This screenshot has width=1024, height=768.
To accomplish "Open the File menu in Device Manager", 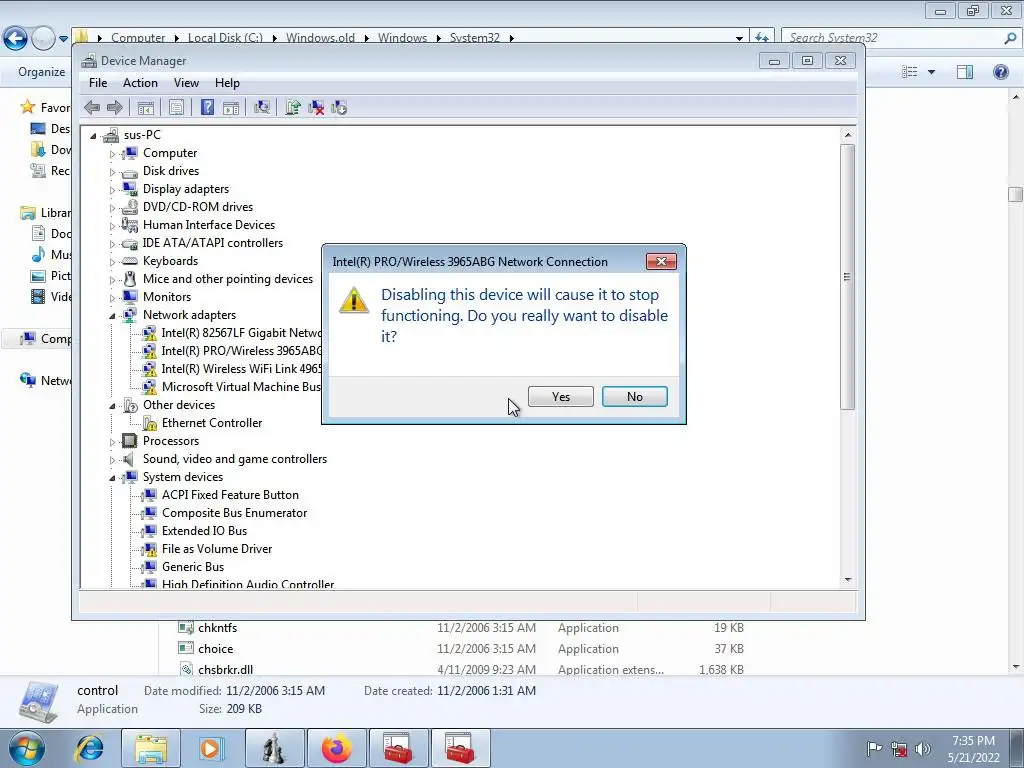I will [98, 83].
